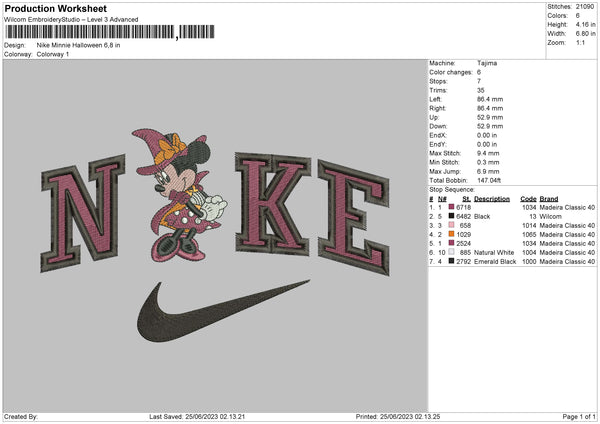This screenshot has width=600, height=424.
Task: Click the Total Bobbin value 147.04ft
Action: tap(489, 180)
